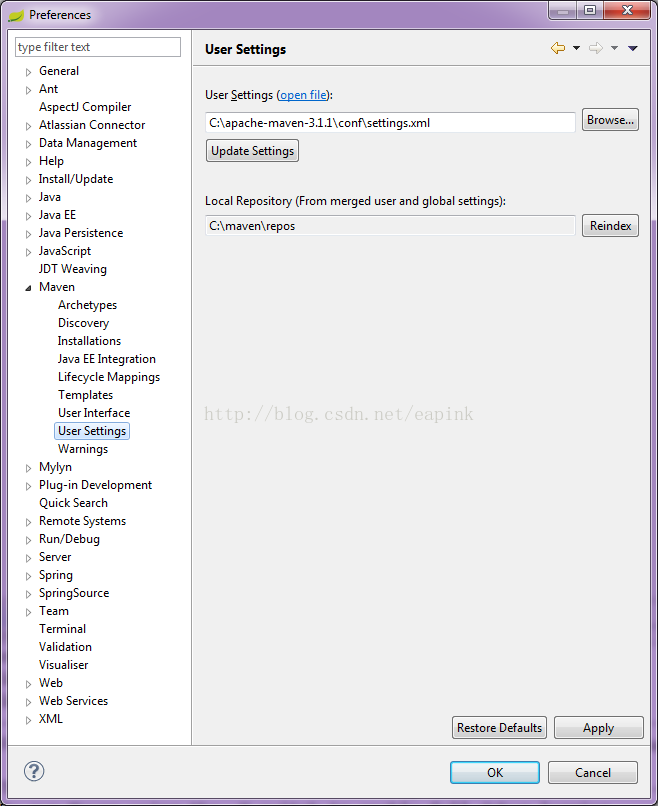Open Maven Templates page
This screenshot has width=658, height=806.
[85, 395]
